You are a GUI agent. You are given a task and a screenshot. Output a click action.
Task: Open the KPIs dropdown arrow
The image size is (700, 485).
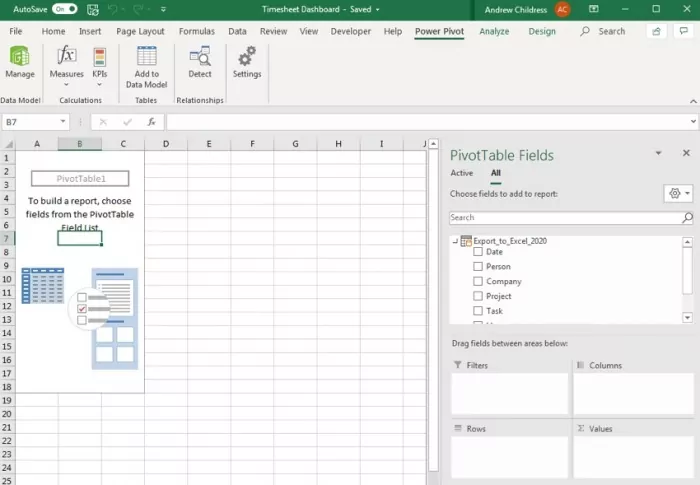[x=100, y=84]
